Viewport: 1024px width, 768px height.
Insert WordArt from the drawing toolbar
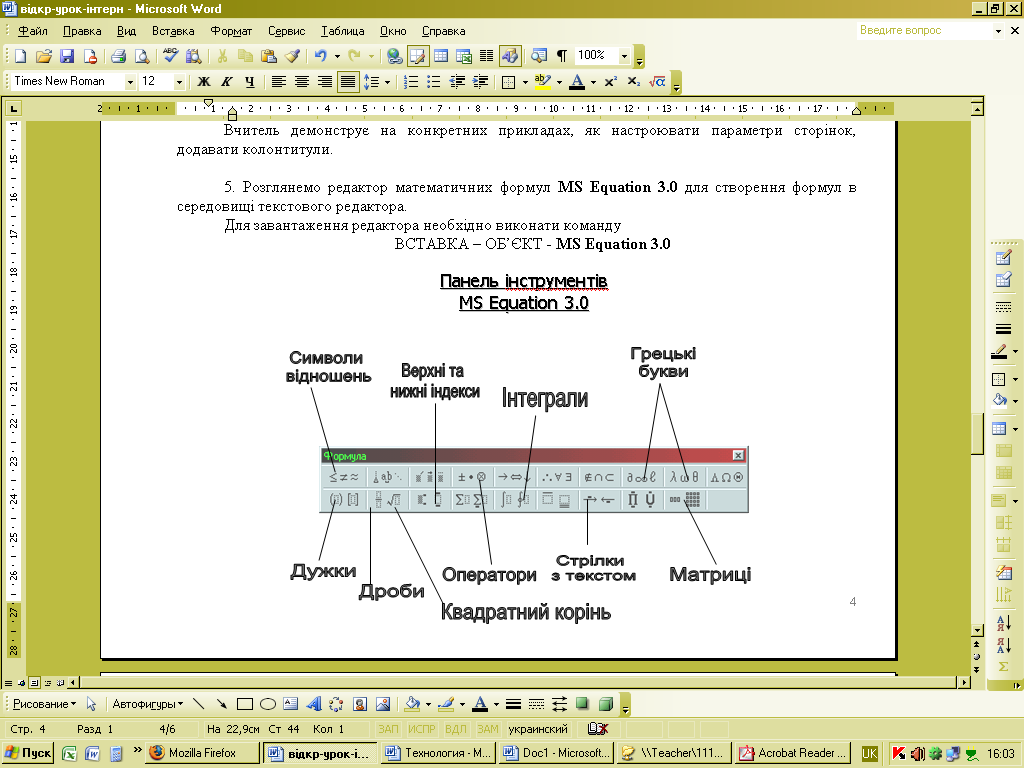point(313,704)
